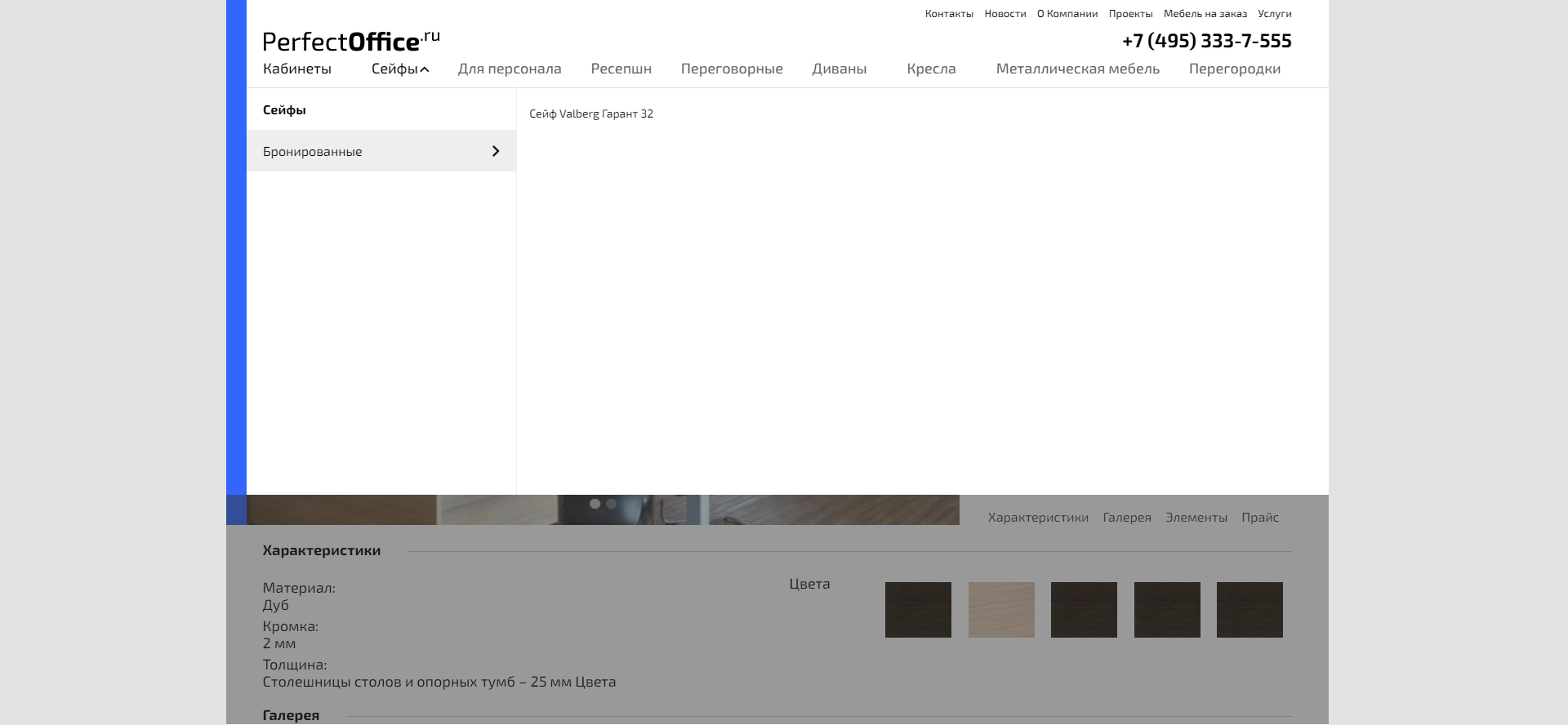Select Бронированные category row
The image size is (1568, 725).
381,151
